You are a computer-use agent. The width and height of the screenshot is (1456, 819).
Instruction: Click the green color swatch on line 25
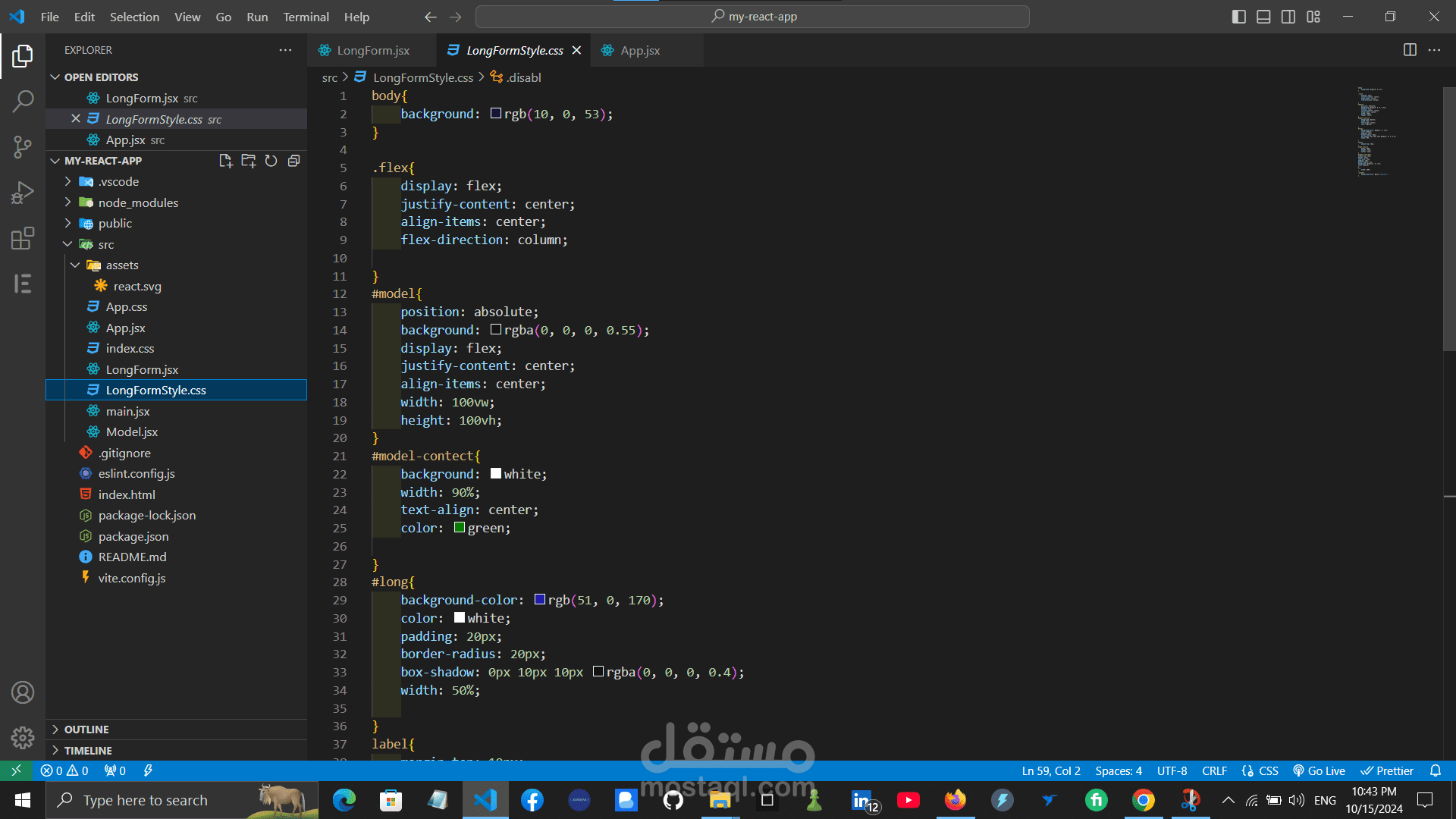[x=460, y=528]
